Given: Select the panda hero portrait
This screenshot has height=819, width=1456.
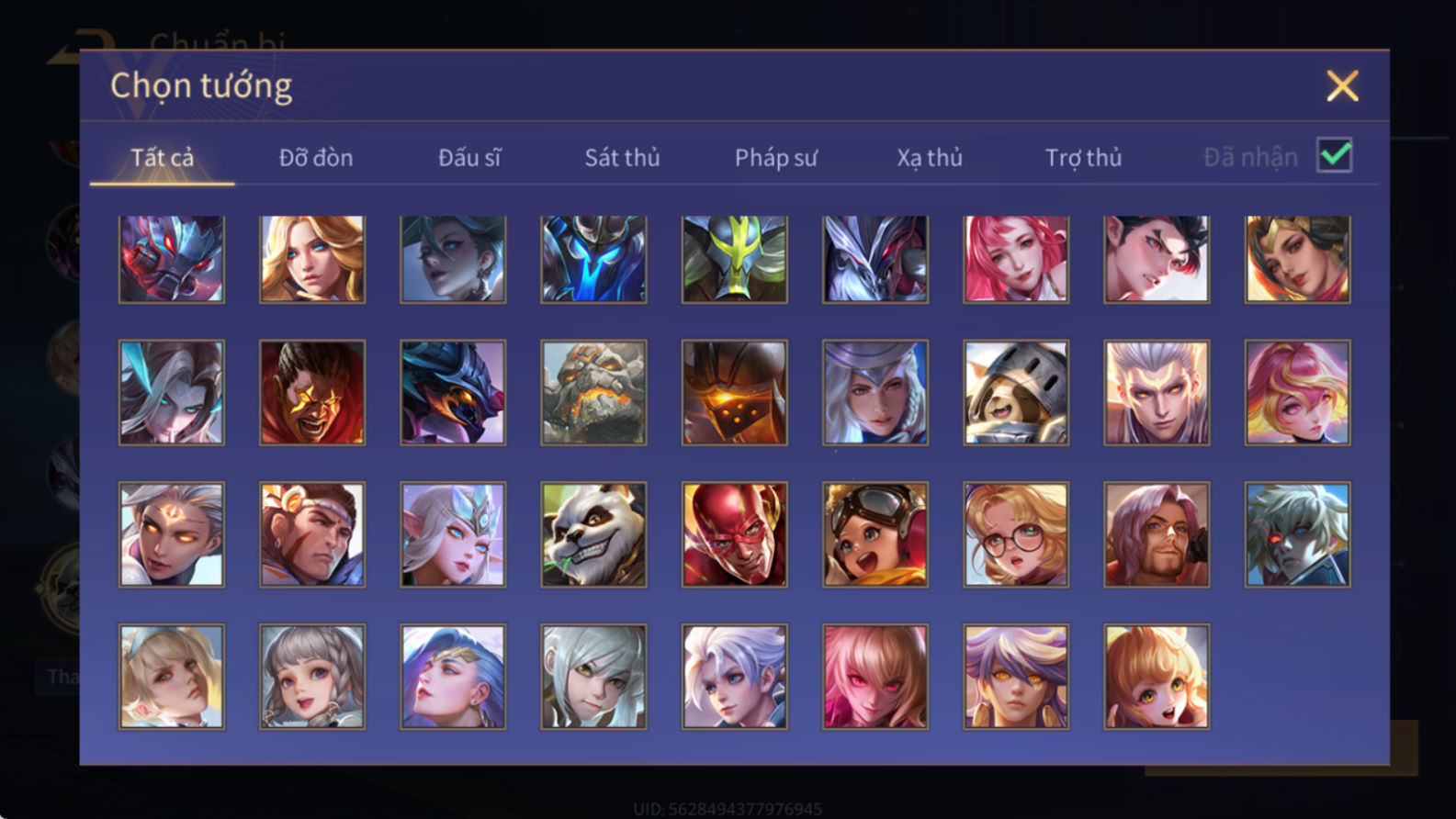Looking at the screenshot, I should (x=593, y=534).
